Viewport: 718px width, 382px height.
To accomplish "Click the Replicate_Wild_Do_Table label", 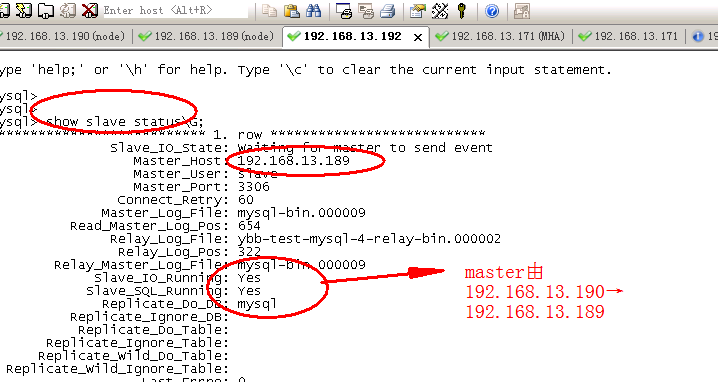I will 133,356.
